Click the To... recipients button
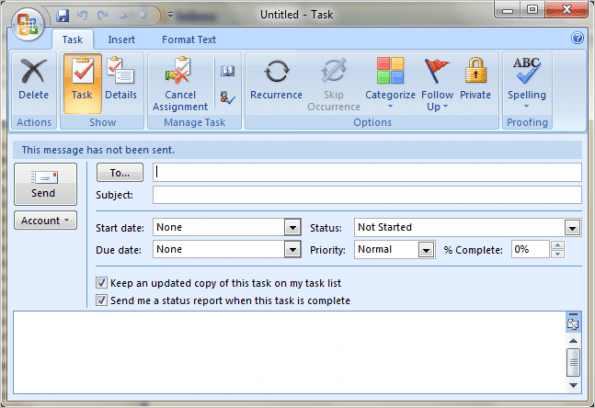Viewport: 595px width, 408px height. (x=120, y=173)
